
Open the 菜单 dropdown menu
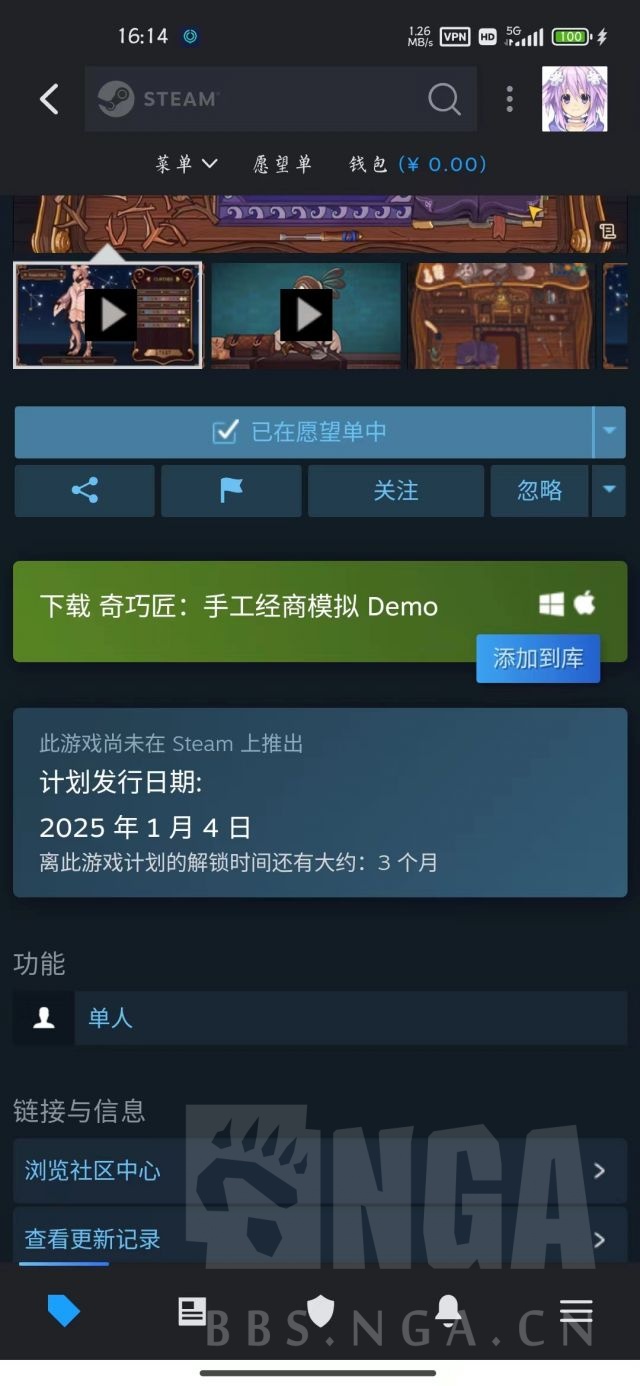pyautogui.click(x=186, y=164)
